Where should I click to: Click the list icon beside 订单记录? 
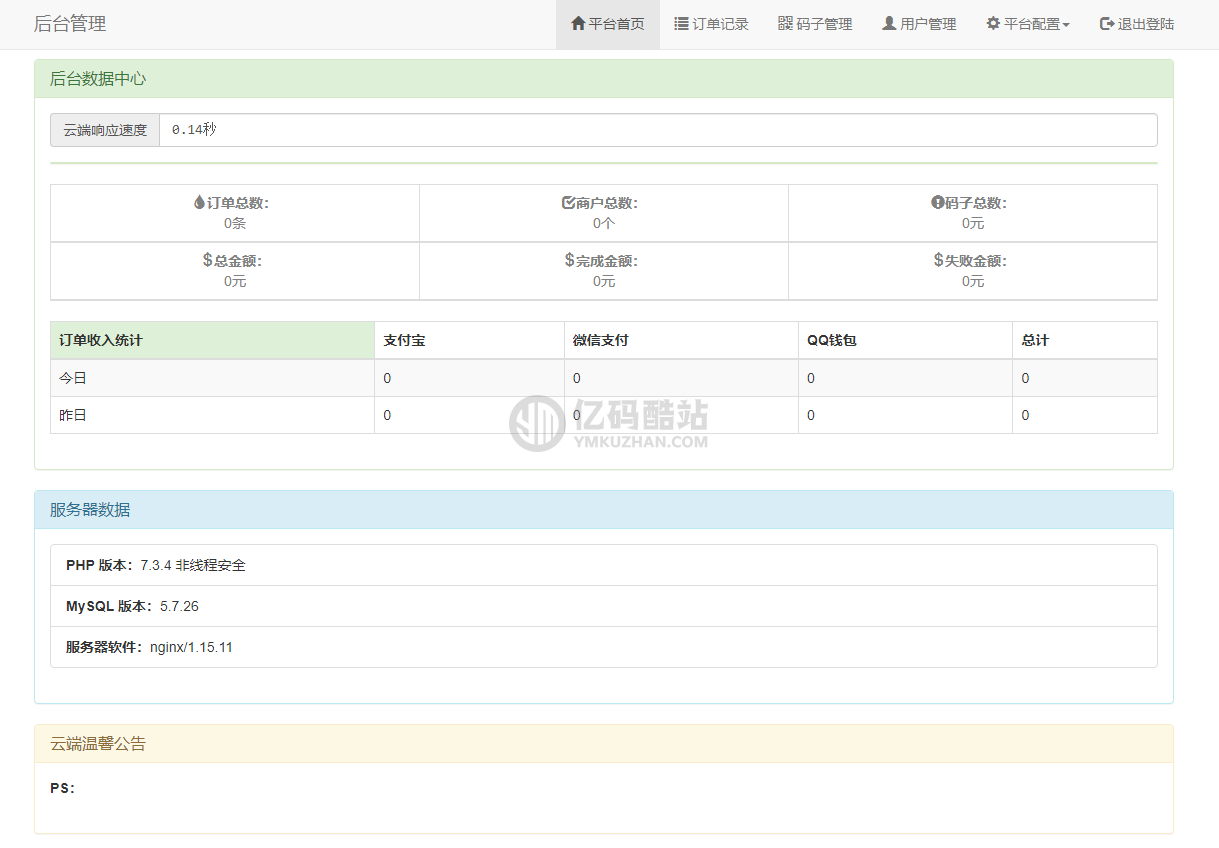pyautogui.click(x=681, y=24)
